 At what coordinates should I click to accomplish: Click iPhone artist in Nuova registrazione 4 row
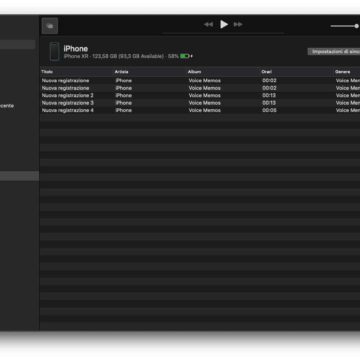tap(124, 110)
